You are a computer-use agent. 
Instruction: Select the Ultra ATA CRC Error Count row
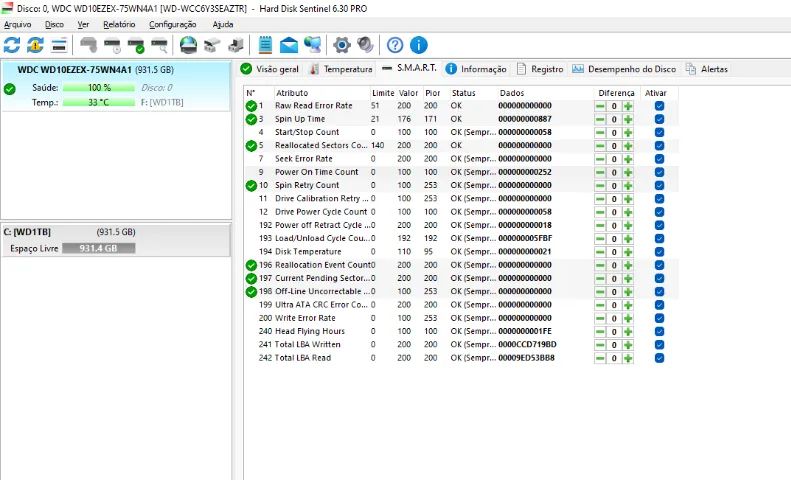pyautogui.click(x=460, y=305)
